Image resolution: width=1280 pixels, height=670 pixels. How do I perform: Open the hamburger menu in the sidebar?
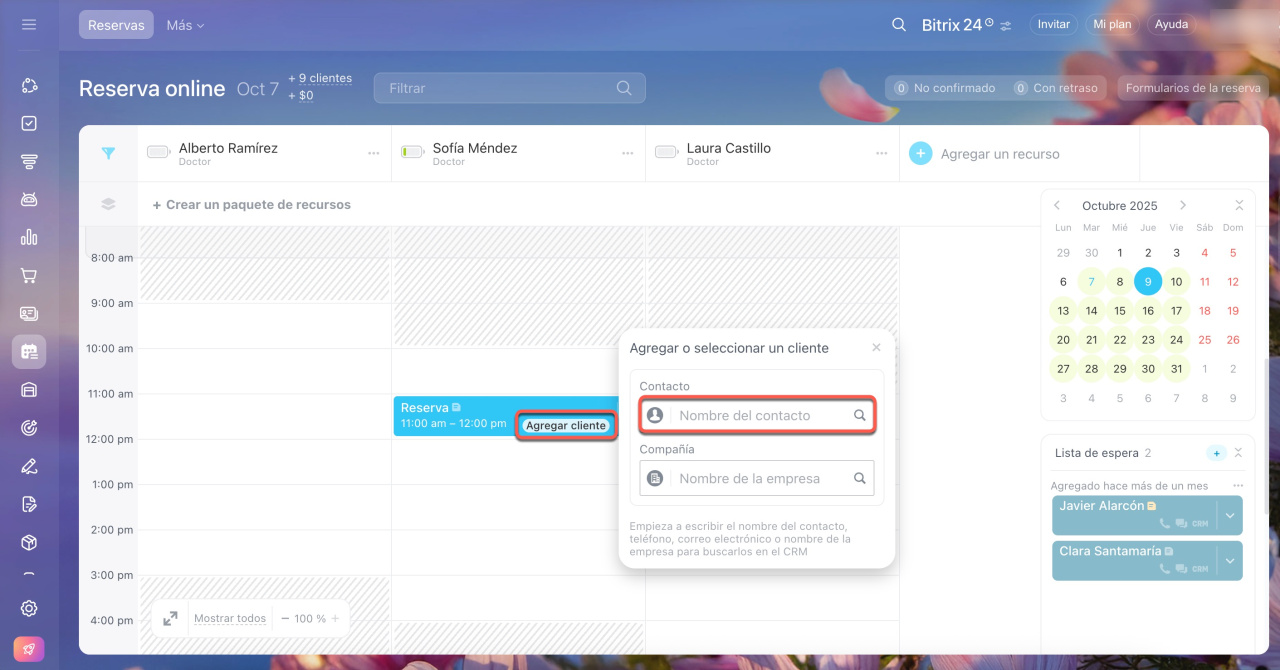click(29, 24)
